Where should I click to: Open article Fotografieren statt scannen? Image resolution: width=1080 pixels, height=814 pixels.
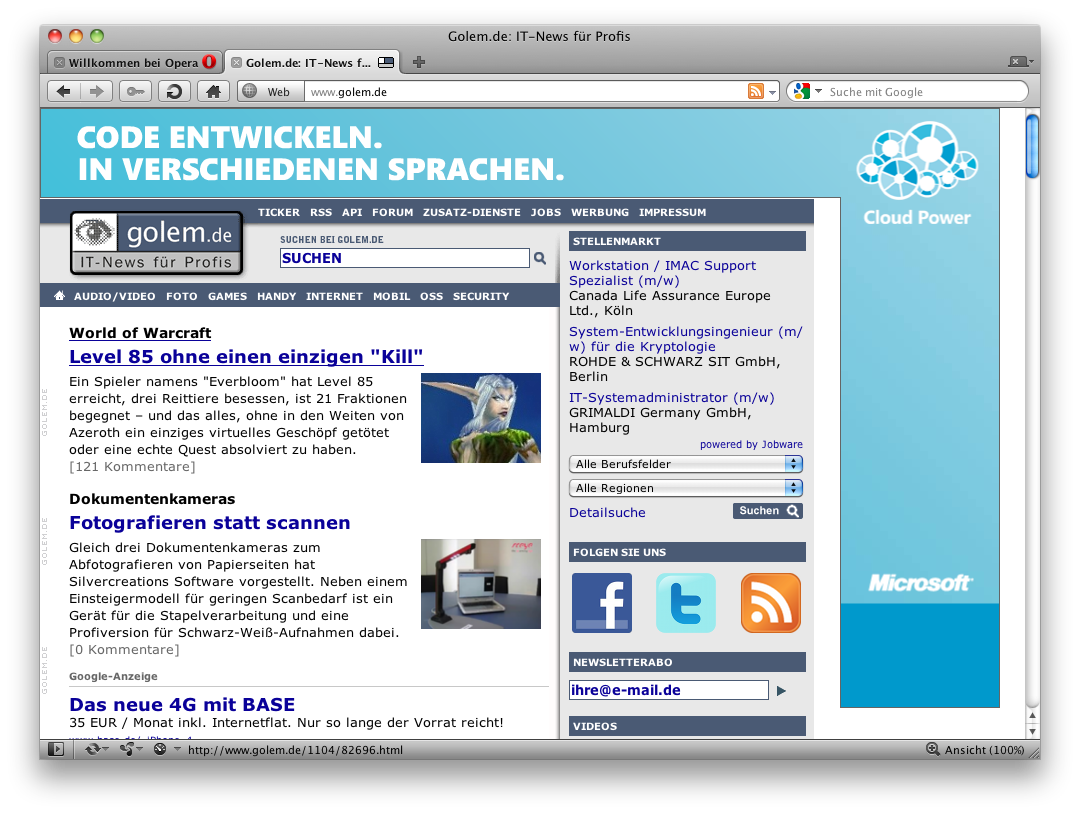click(210, 523)
